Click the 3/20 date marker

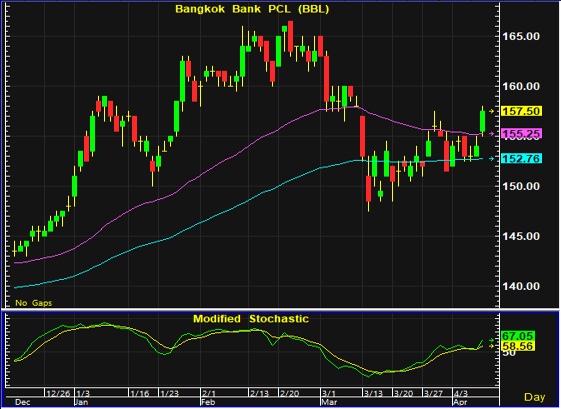[403, 393]
